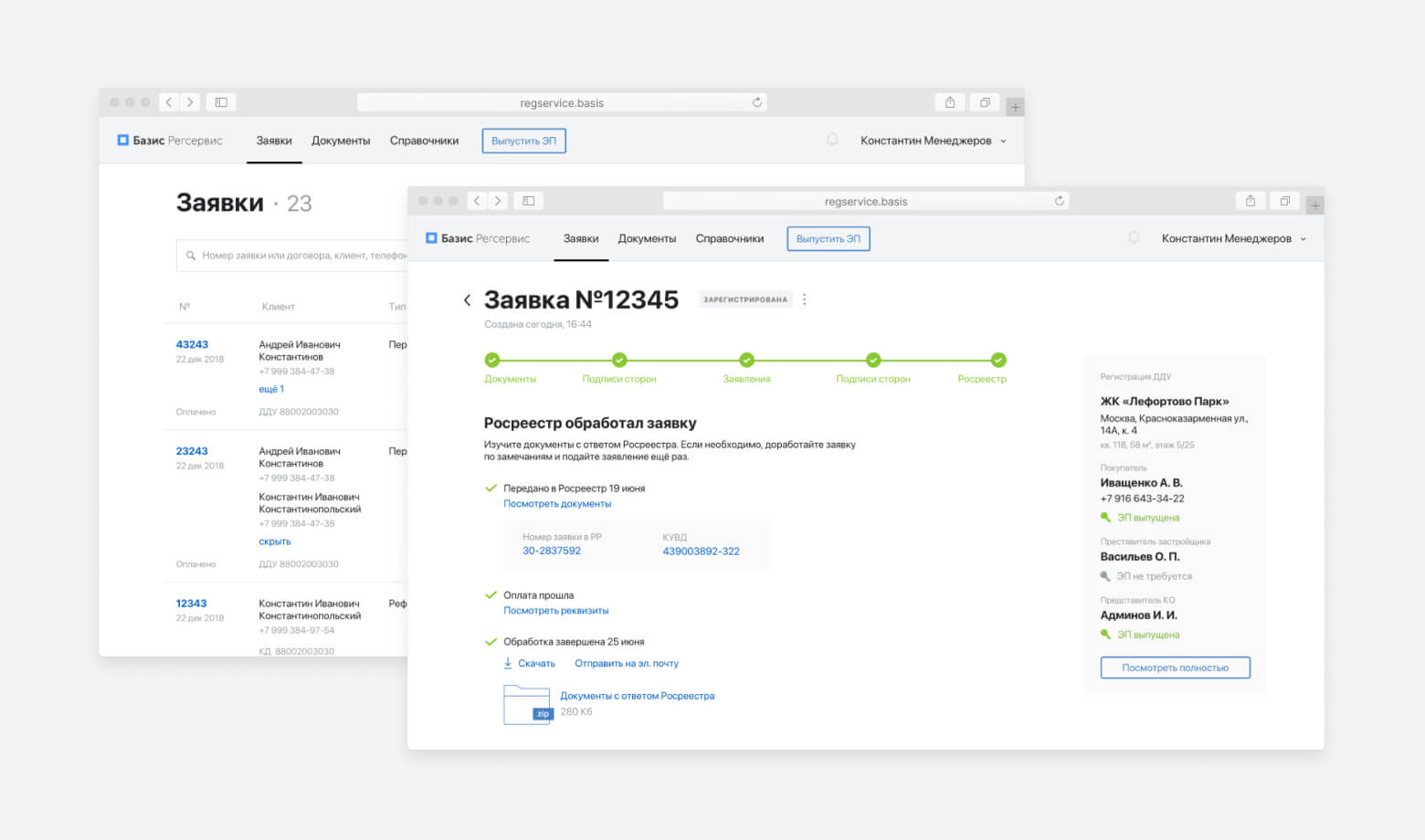The image size is (1425, 840).
Task: Click the search magnifier icon in Заявки list
Action: pyautogui.click(x=191, y=256)
